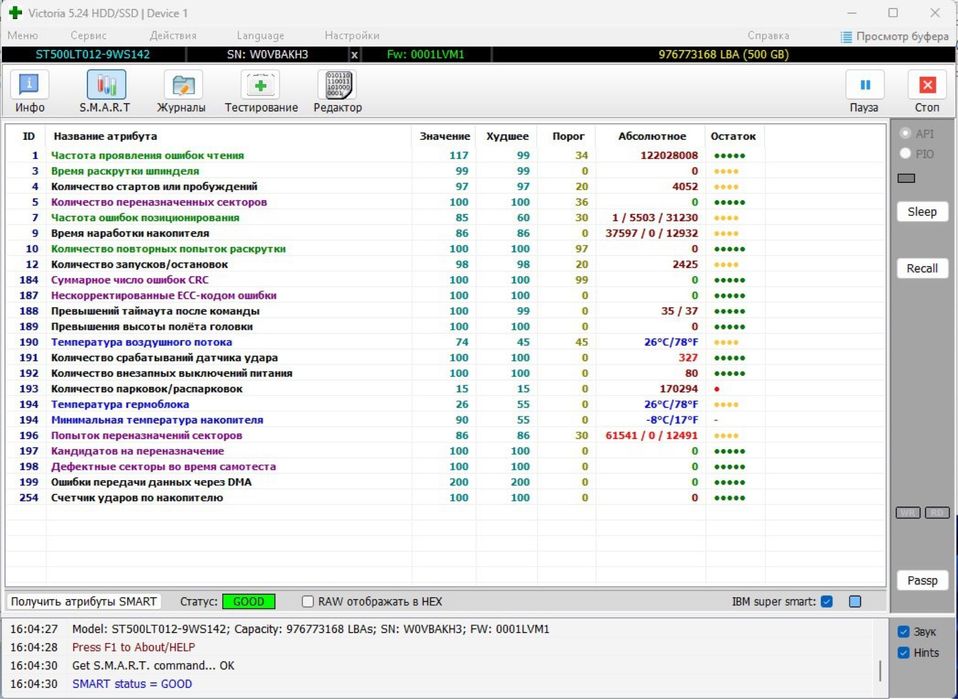Open Просмотр буфера buffer viewer
This screenshot has height=699, width=958.
tap(895, 37)
